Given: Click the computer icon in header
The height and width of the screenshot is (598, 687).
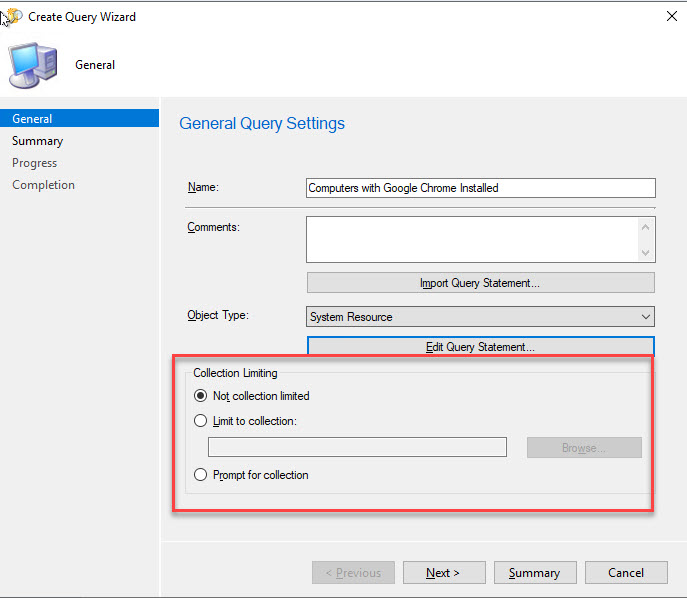Looking at the screenshot, I should pos(33,65).
